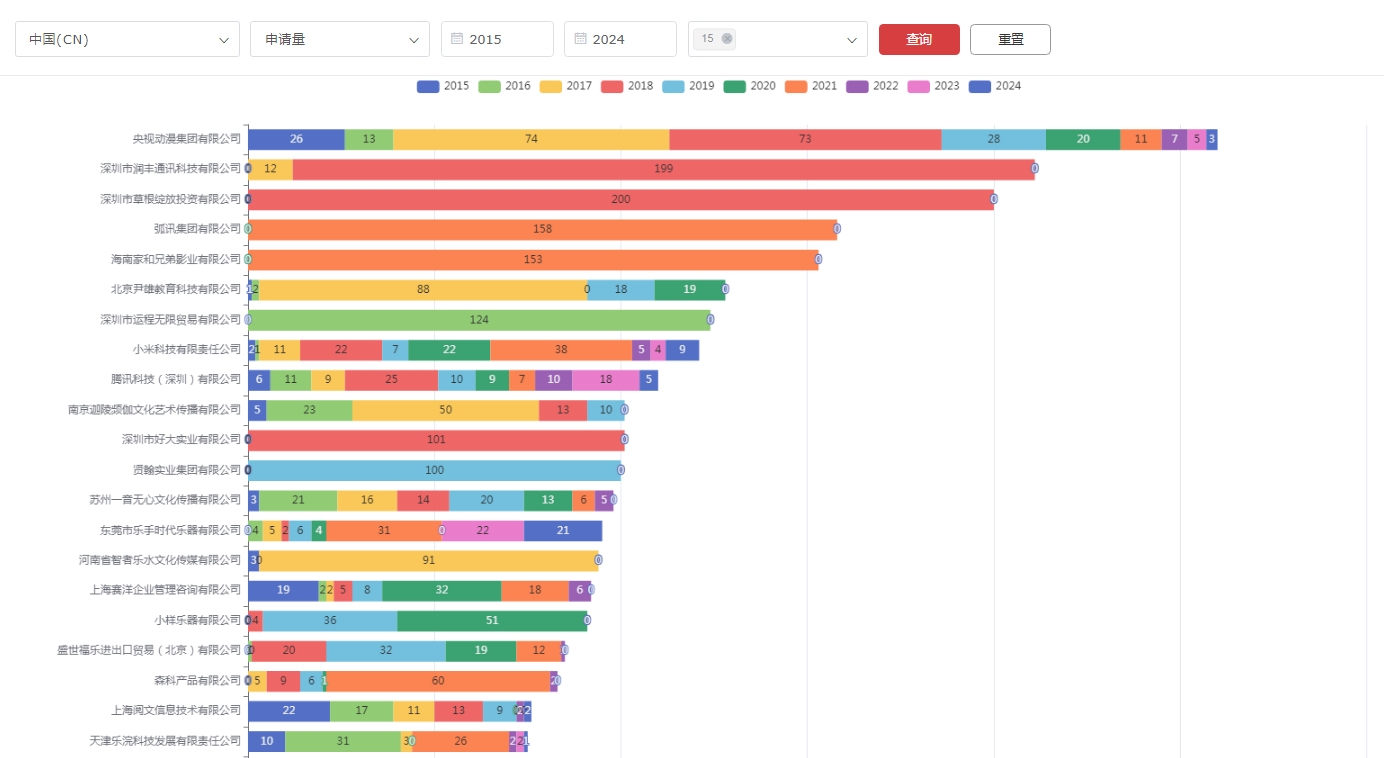Select the 盛世福乐进出口贸易（北京）有限公司 label
Viewport: 1384px width, 758px height.
coord(149,650)
